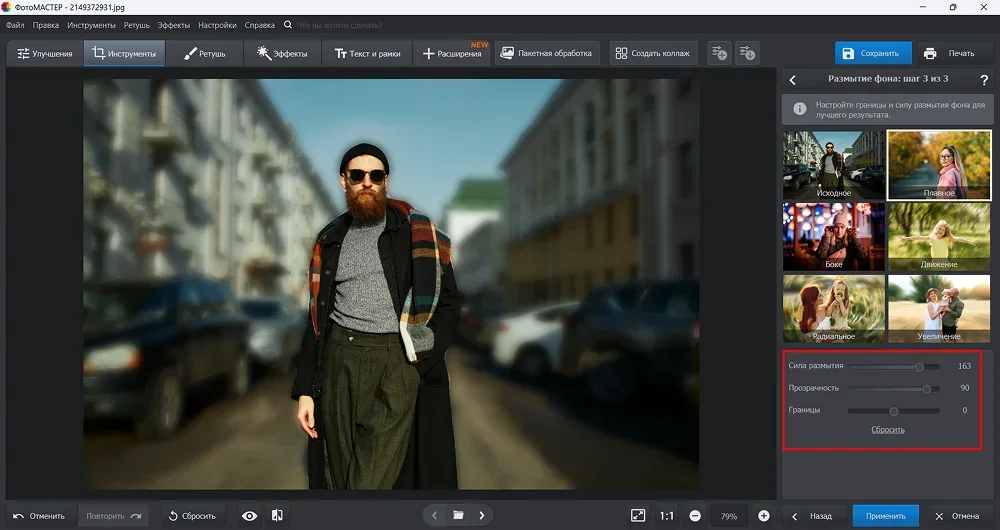Viewport: 1000px width, 530px height.
Task: Click the add preset icon with plus
Action: [719, 54]
